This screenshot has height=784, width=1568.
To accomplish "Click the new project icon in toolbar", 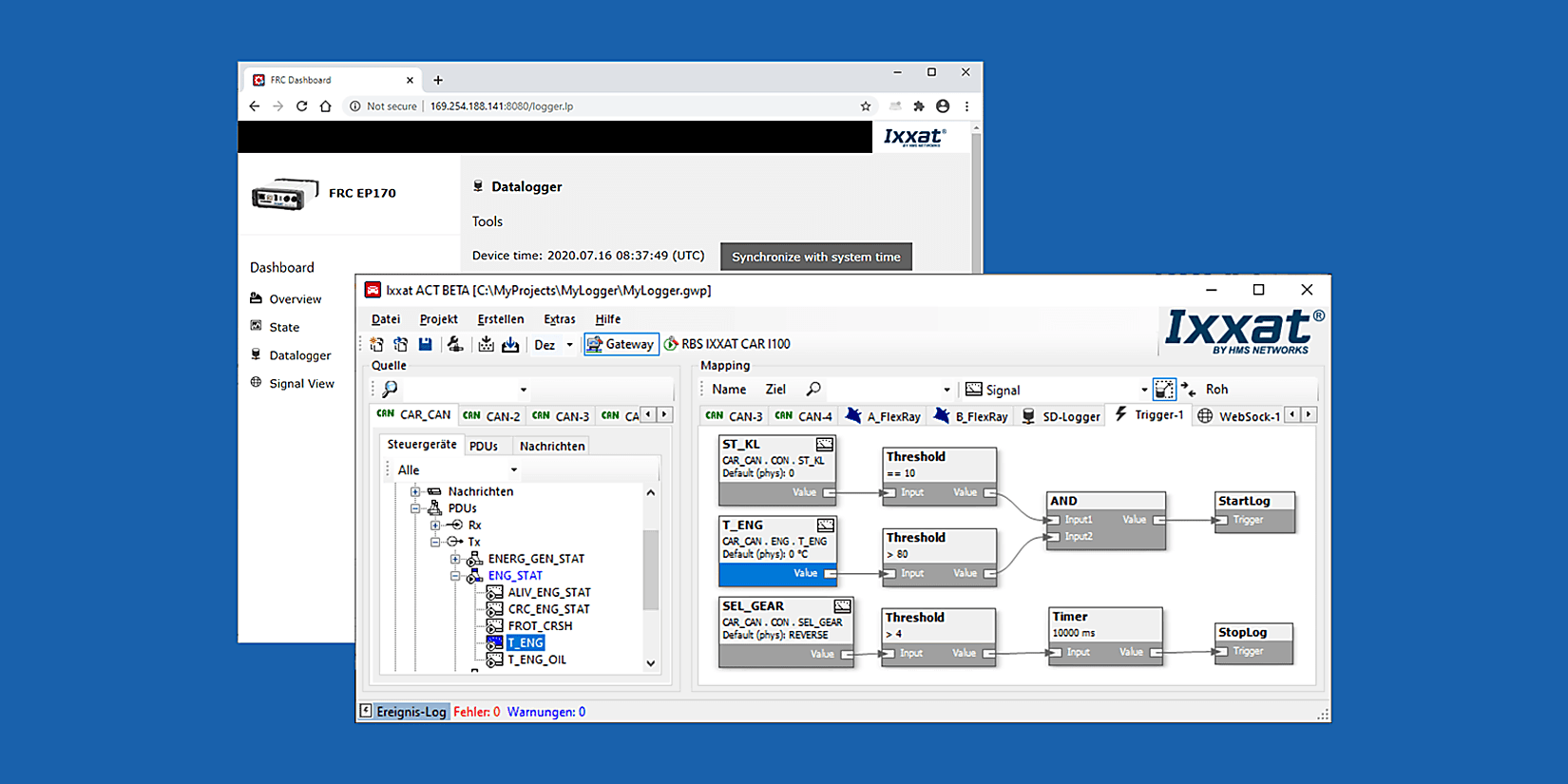I will click(377, 344).
